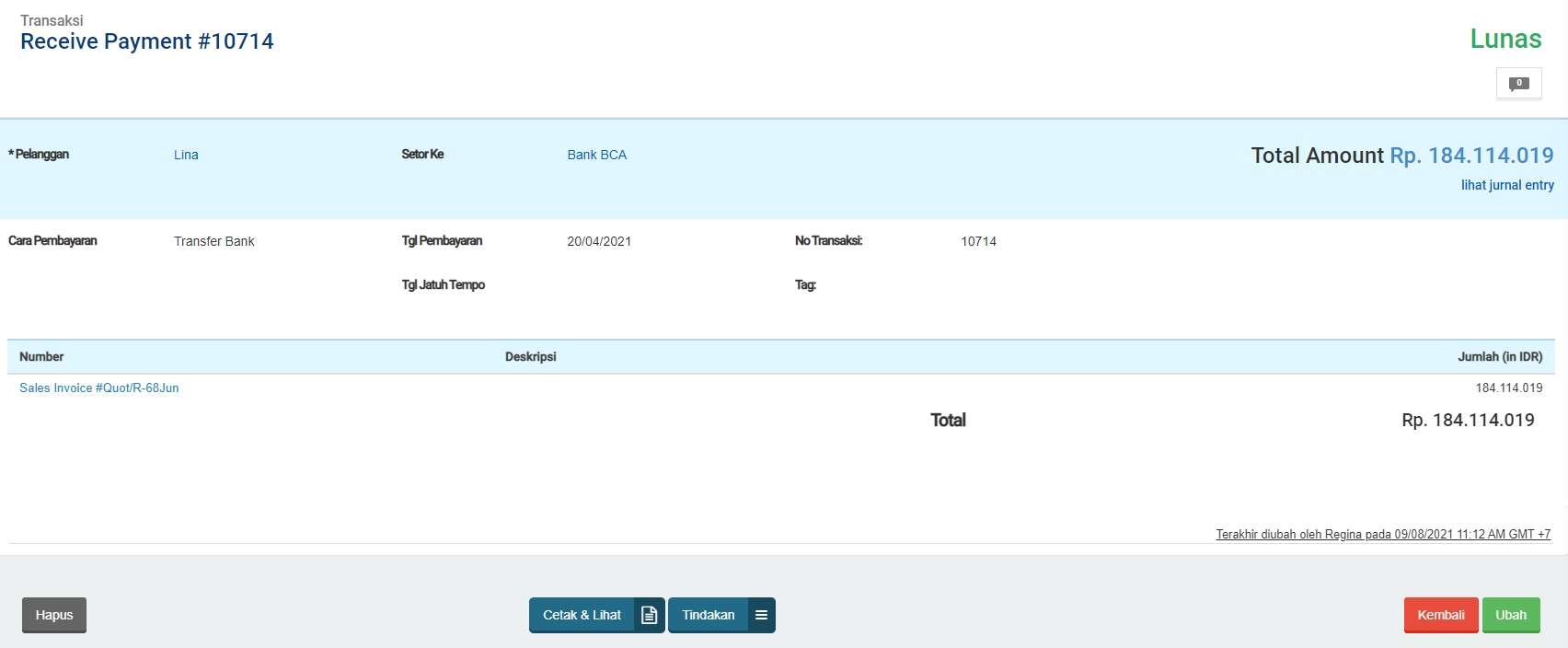Select the No Transaksi: label
The width and height of the screenshot is (1568, 648).
point(828,240)
